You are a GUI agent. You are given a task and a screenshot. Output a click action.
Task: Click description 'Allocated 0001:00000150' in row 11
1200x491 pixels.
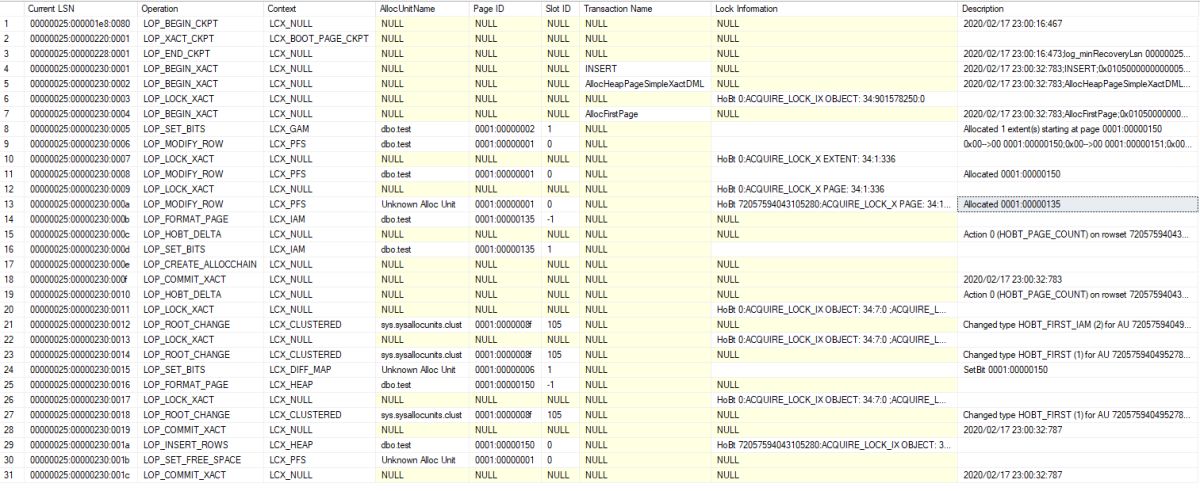[x=1079, y=174]
